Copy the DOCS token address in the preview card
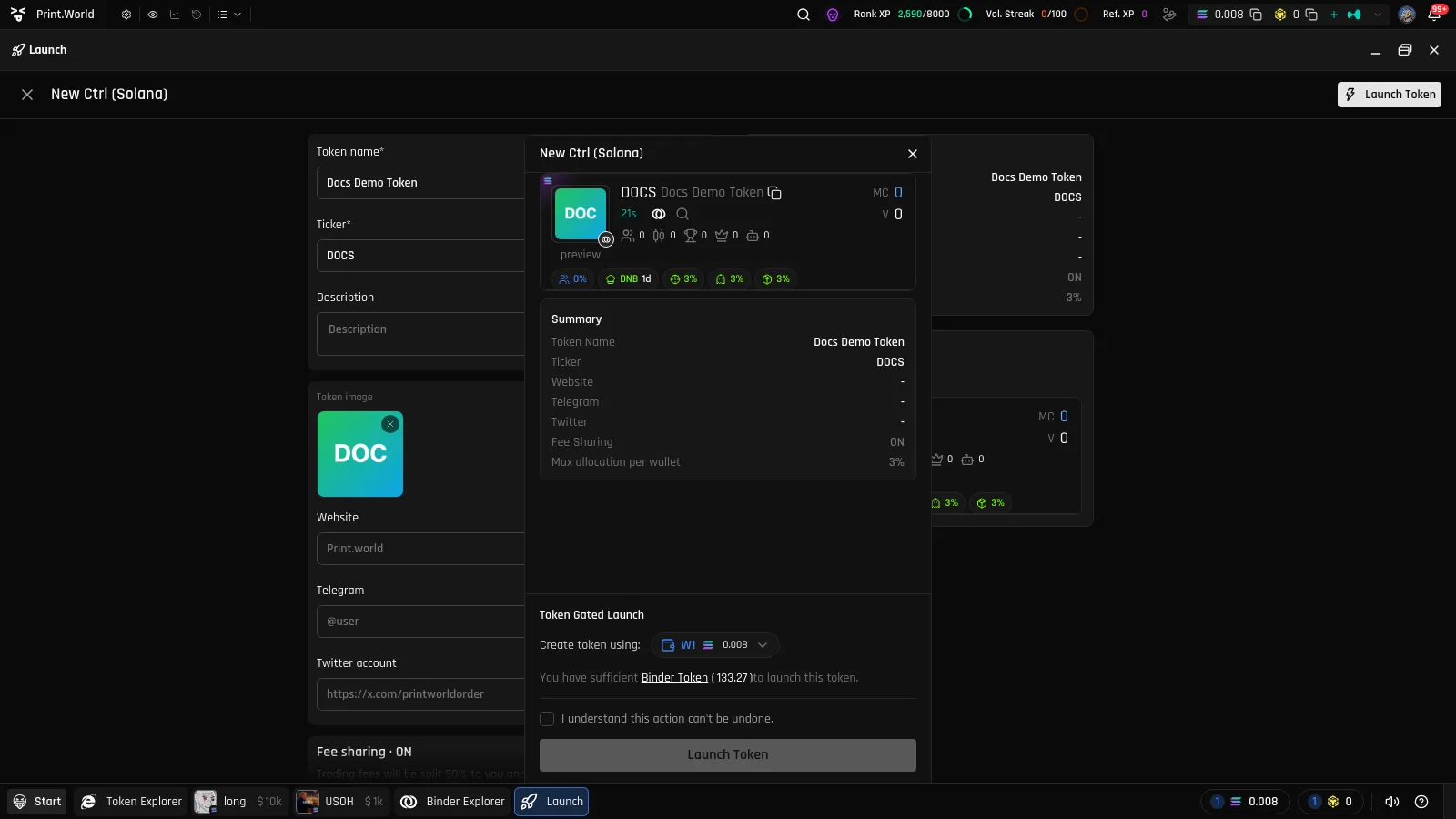Image resolution: width=1456 pixels, height=819 pixels. pyautogui.click(x=774, y=193)
